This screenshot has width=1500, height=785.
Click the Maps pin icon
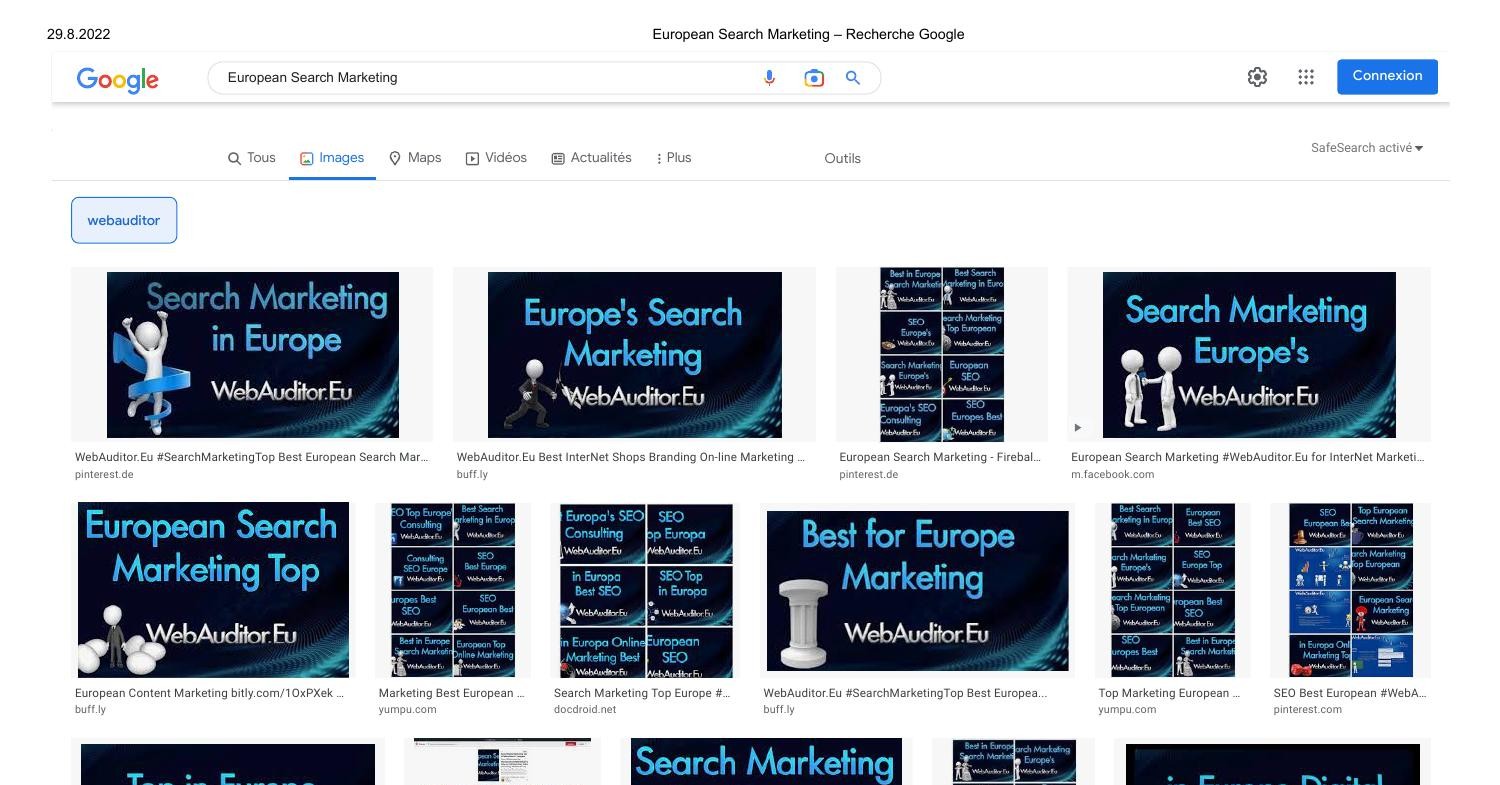tap(394, 157)
